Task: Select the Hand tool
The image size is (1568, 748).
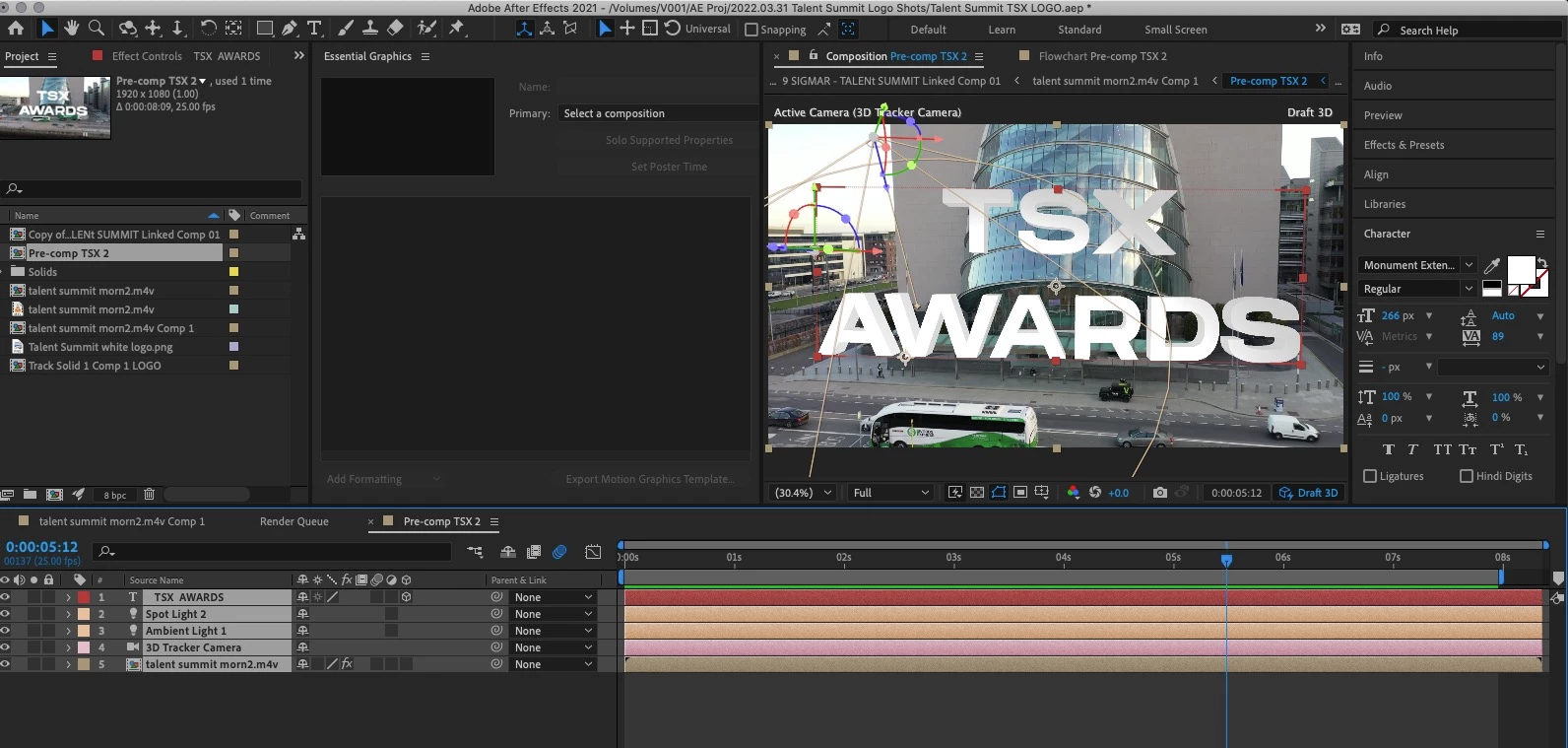Action: click(72, 28)
